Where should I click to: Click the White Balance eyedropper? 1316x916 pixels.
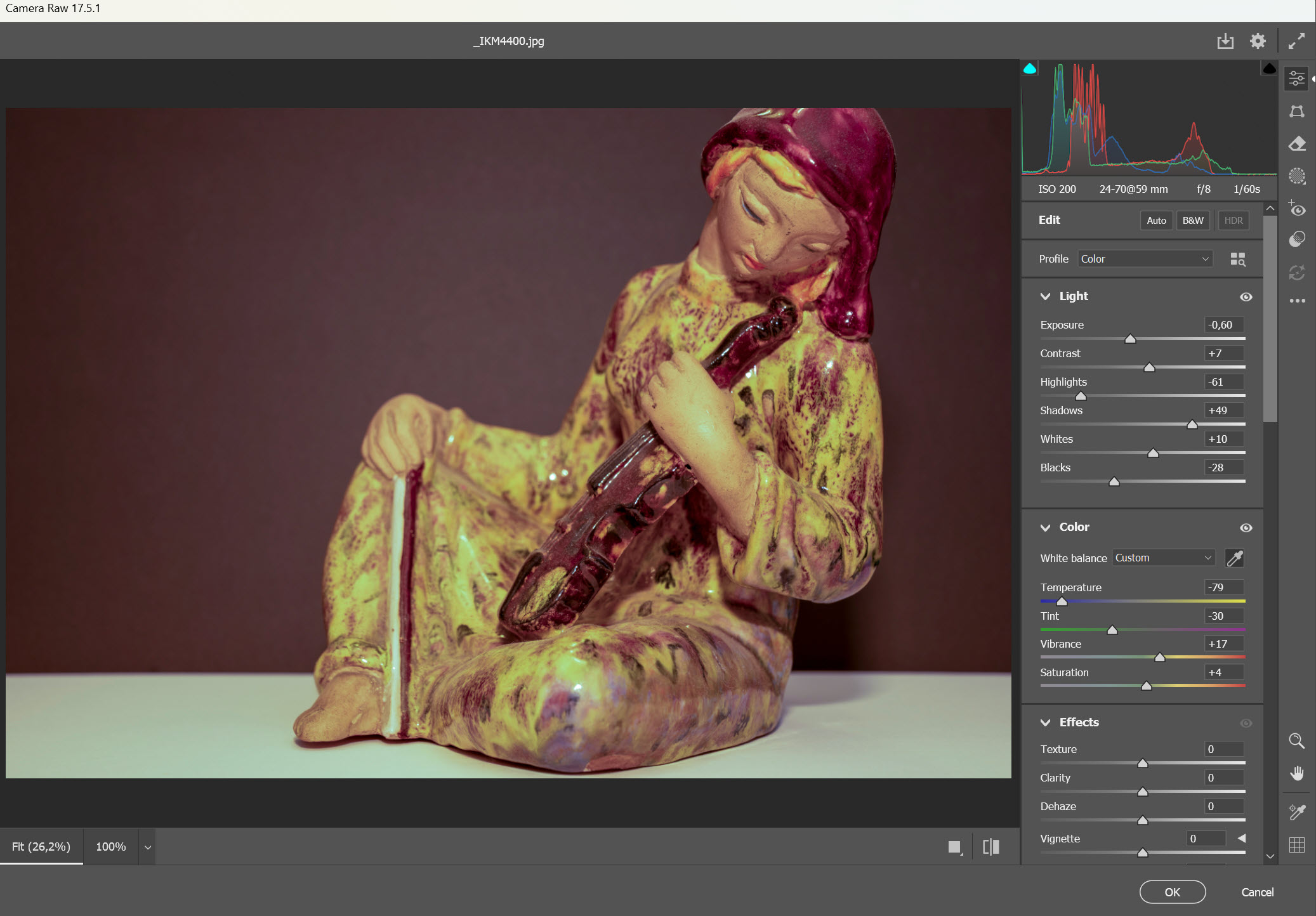(x=1234, y=558)
